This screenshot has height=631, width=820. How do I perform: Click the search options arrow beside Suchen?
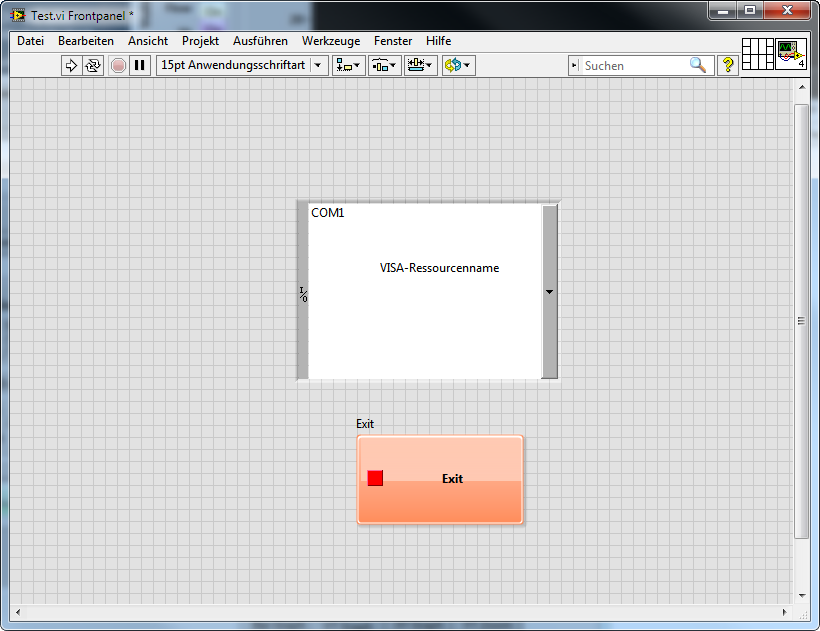coord(575,65)
